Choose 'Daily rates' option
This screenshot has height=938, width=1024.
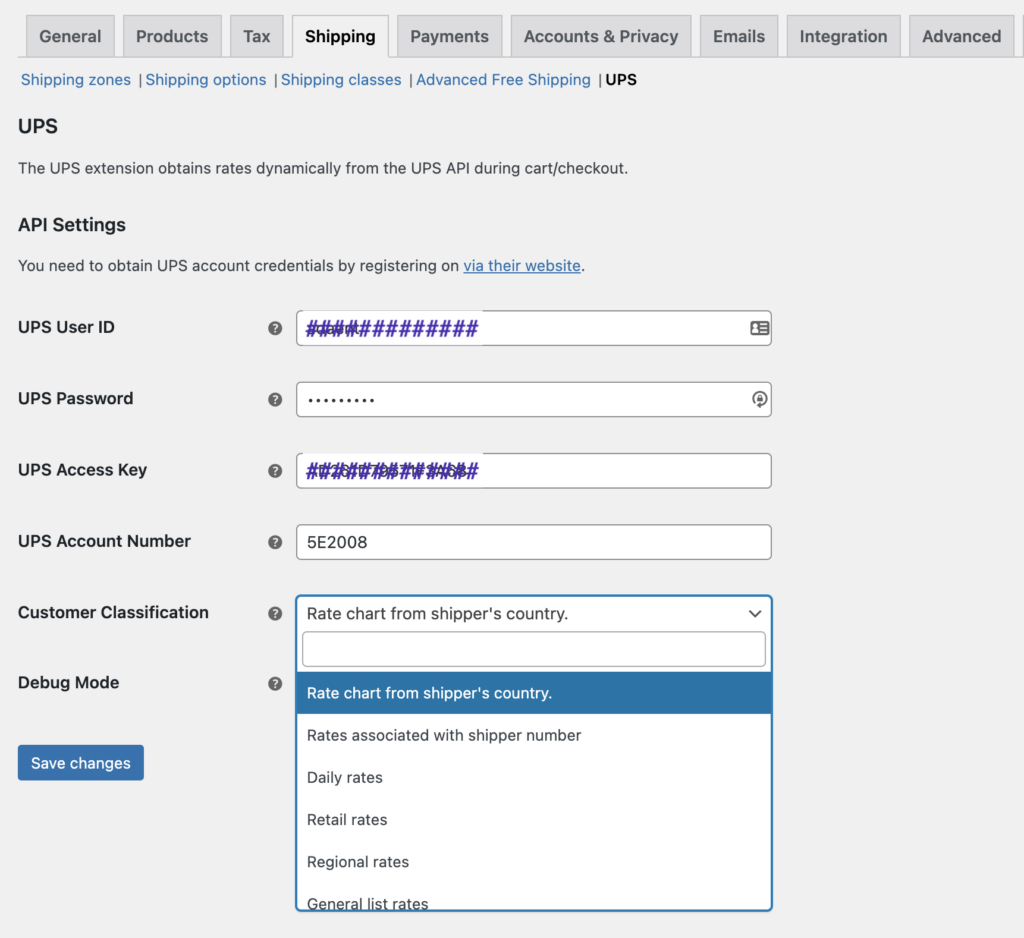(534, 777)
